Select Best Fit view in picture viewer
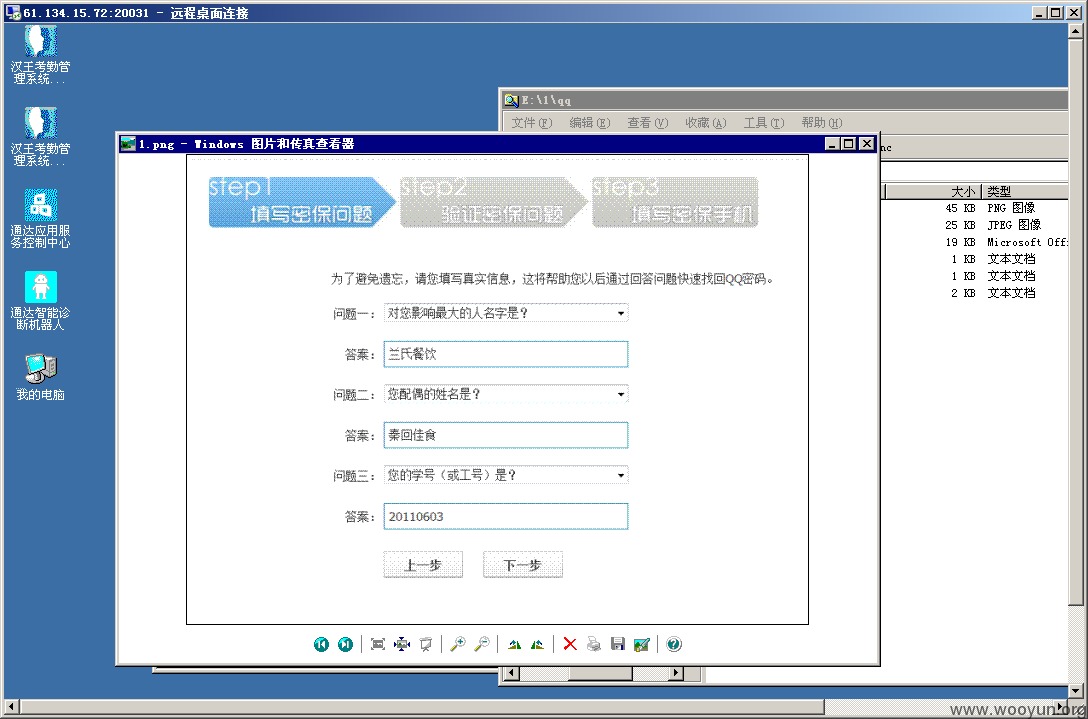The height and width of the screenshot is (719, 1088). (x=377, y=645)
